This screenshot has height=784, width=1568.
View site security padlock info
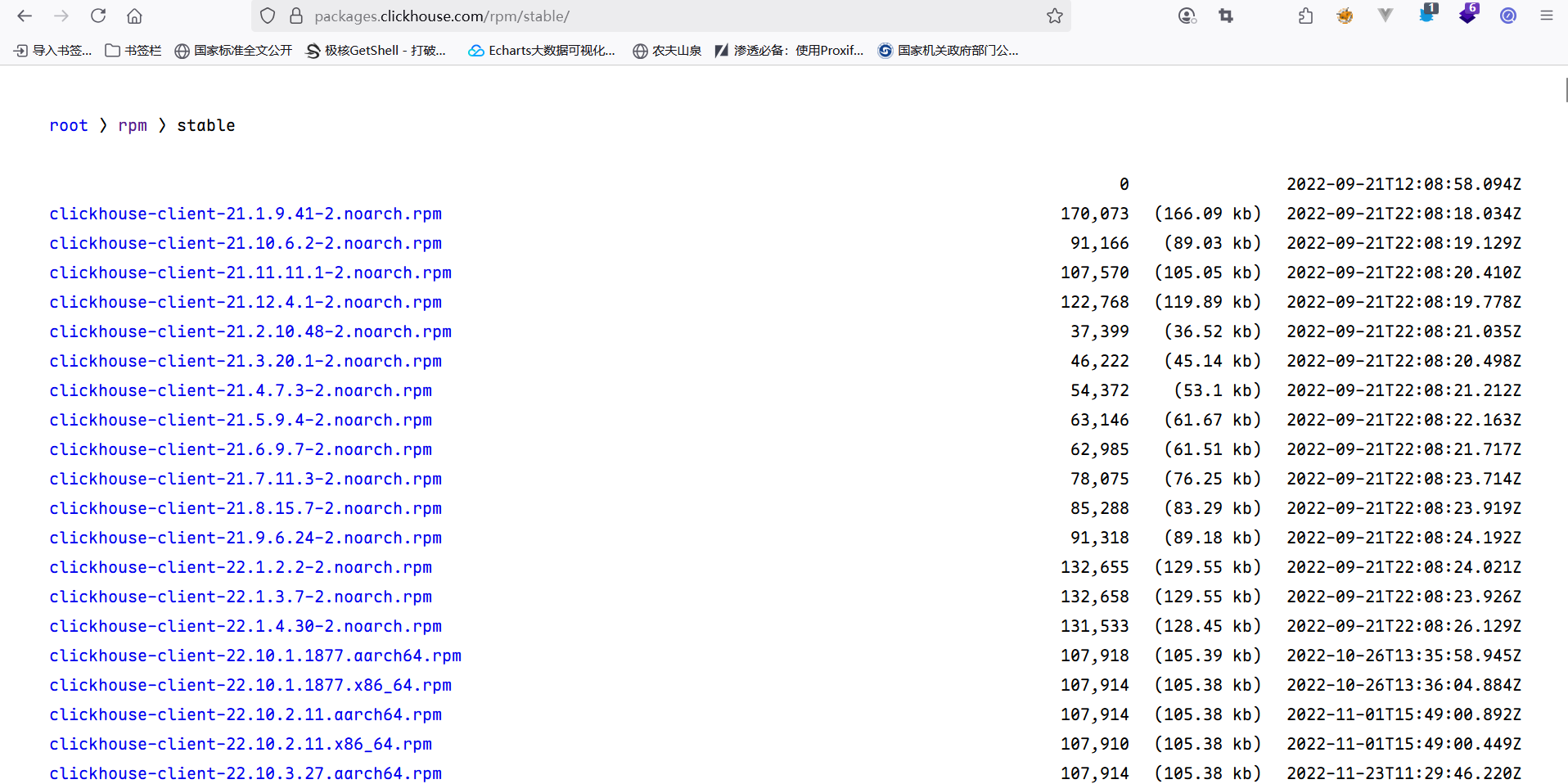click(296, 16)
